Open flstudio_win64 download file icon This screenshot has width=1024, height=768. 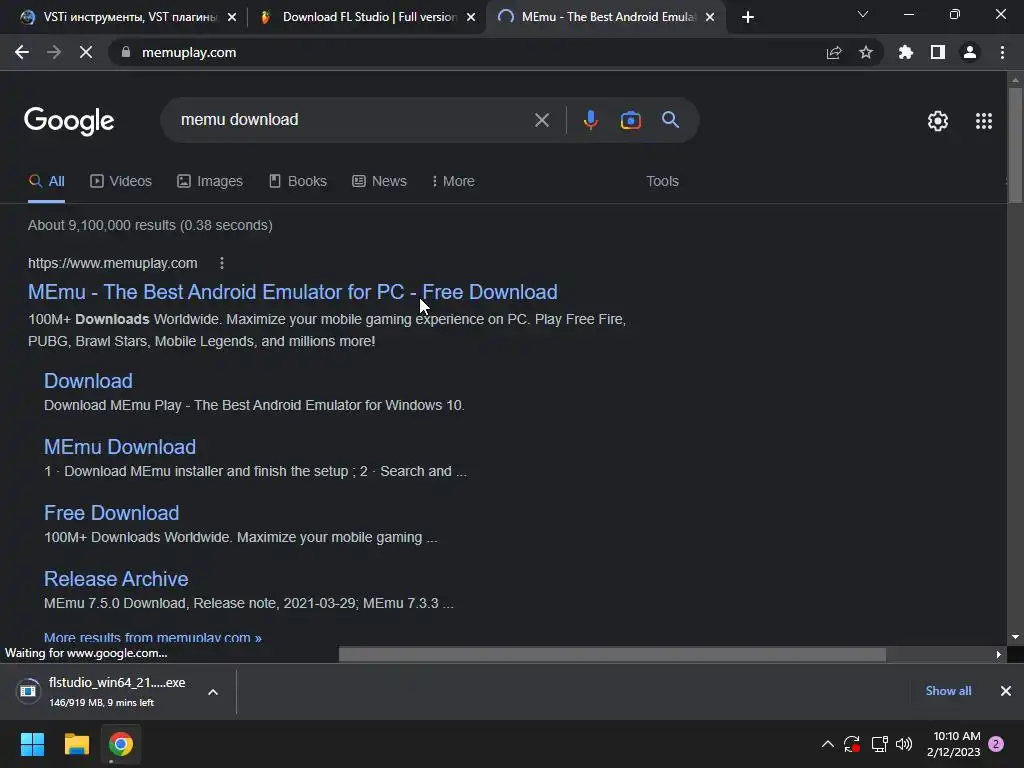(x=28, y=691)
